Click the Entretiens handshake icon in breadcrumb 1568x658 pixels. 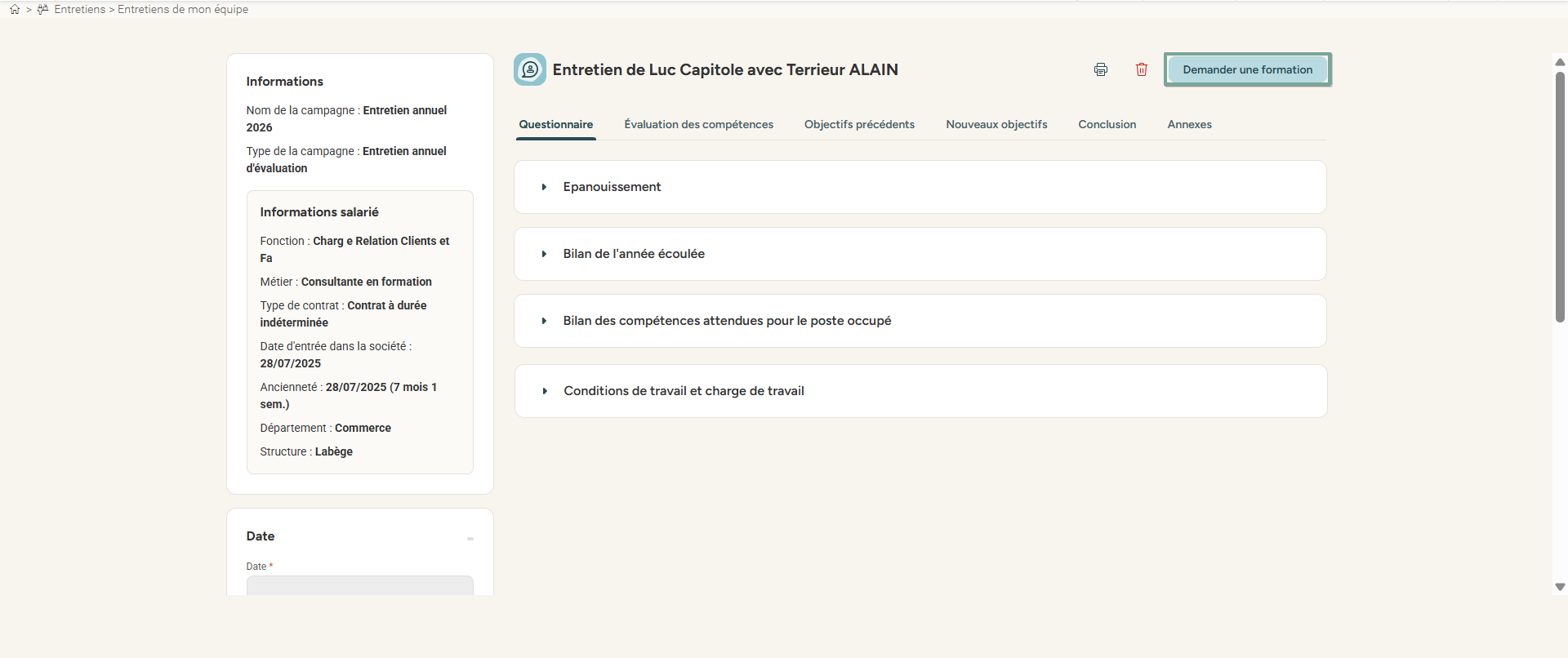(x=42, y=9)
